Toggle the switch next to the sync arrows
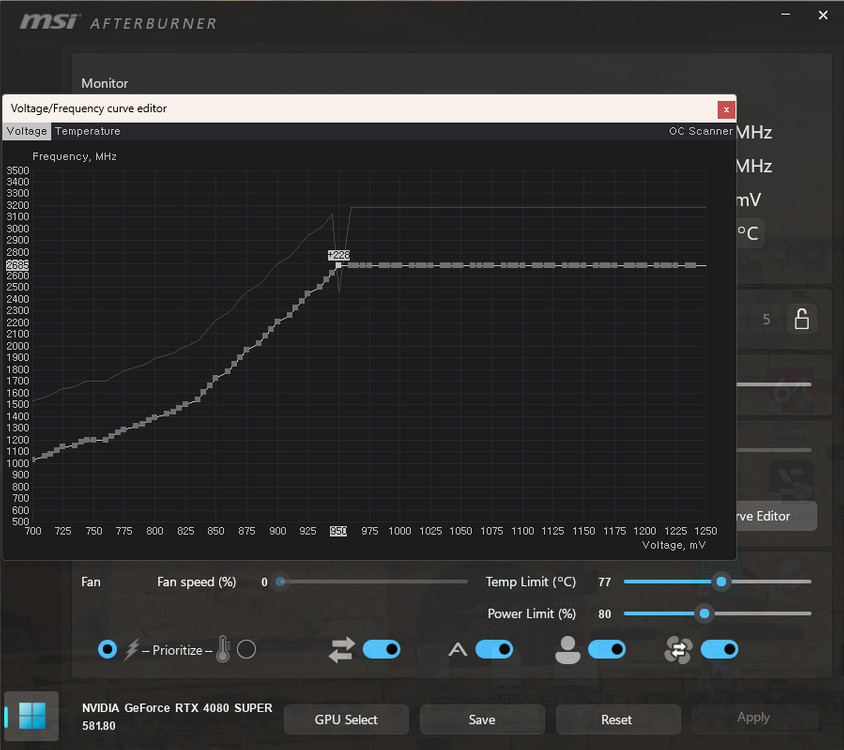 380,649
